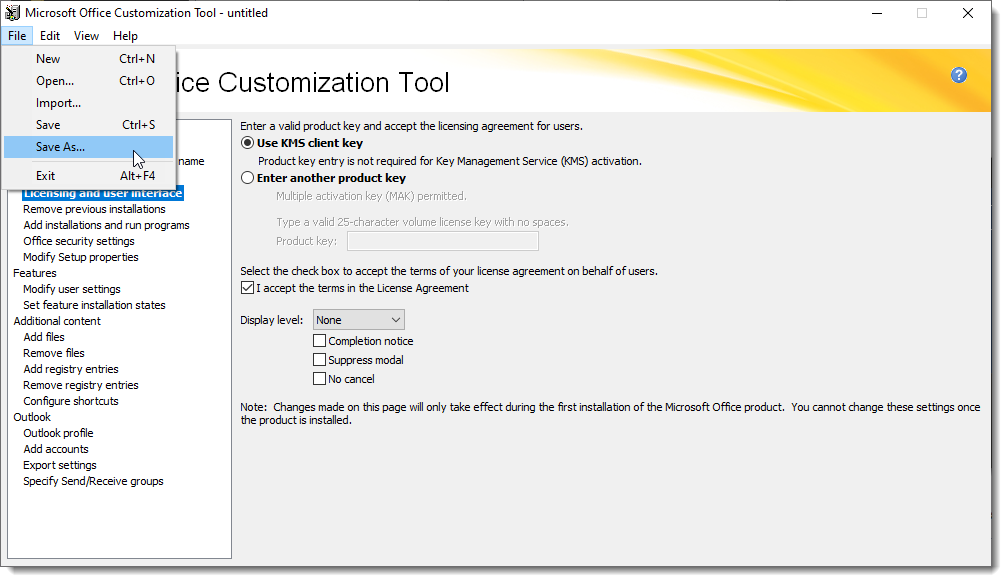The width and height of the screenshot is (1007, 582).
Task: Select Add installations and run programs
Action: point(107,225)
